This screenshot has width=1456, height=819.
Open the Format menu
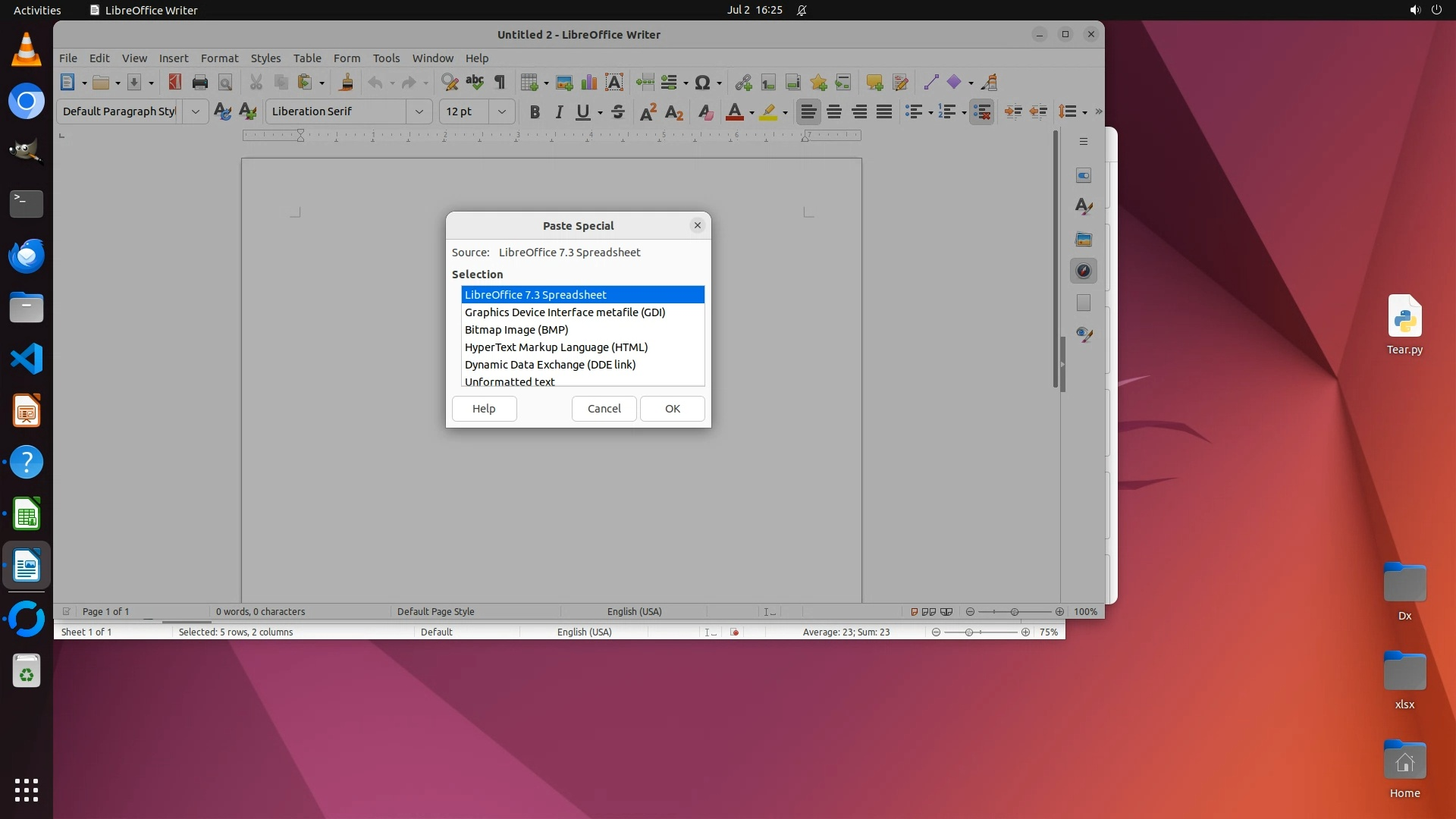[219, 58]
